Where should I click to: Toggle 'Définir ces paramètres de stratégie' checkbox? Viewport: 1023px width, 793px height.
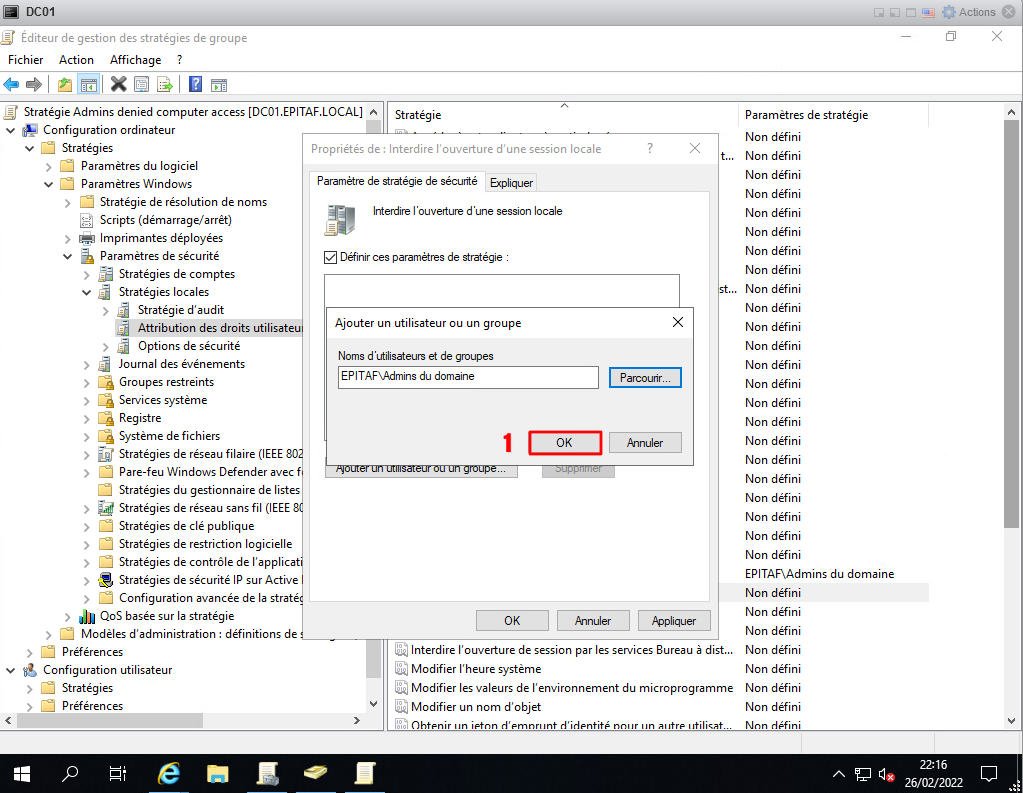331,257
